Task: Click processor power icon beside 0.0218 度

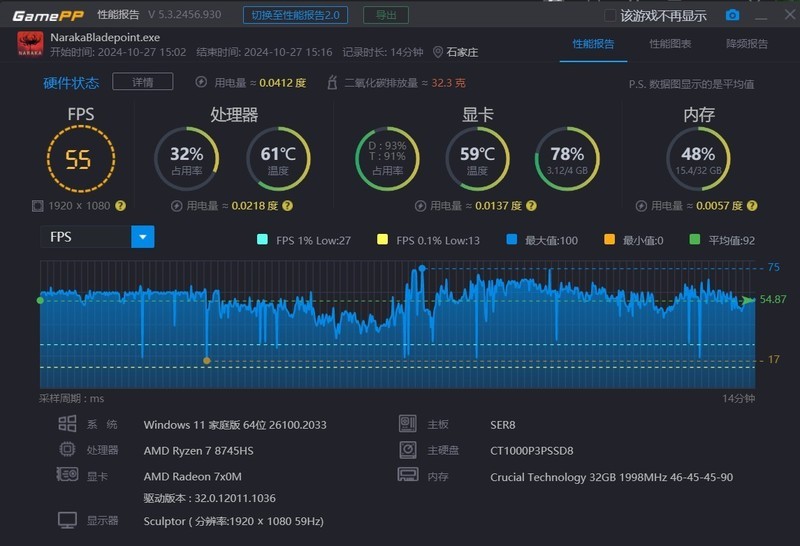Action: 176,206
